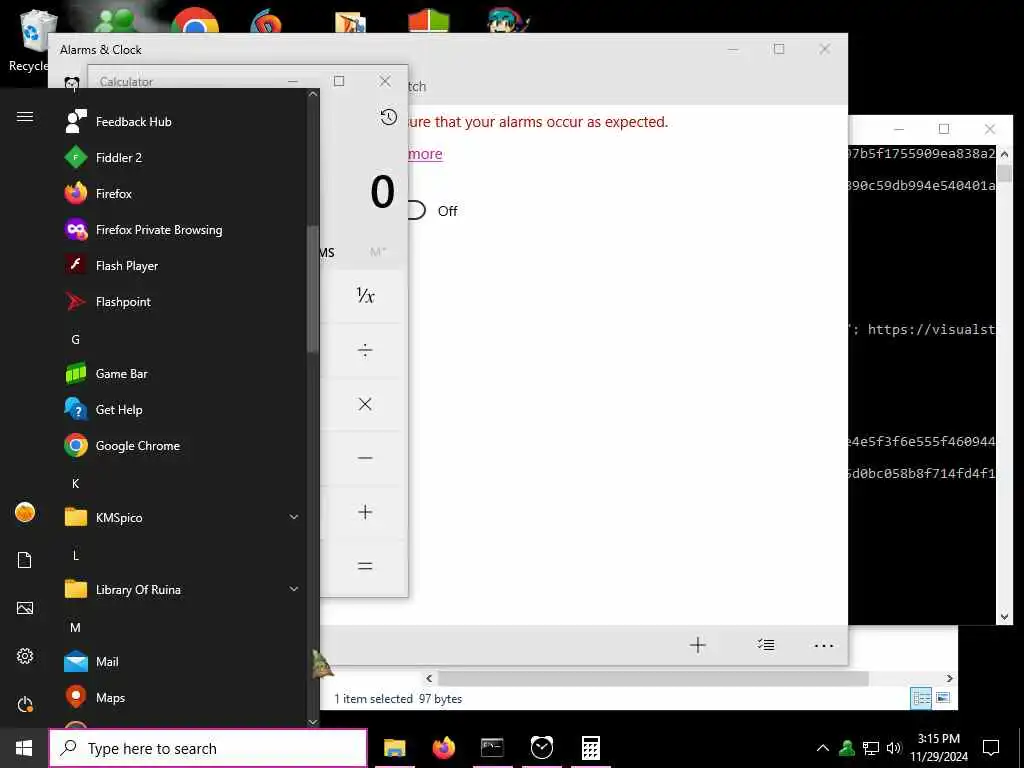The height and width of the screenshot is (768, 1024).
Task: Open Game Bar from the app list
Action: [x=183, y=374]
